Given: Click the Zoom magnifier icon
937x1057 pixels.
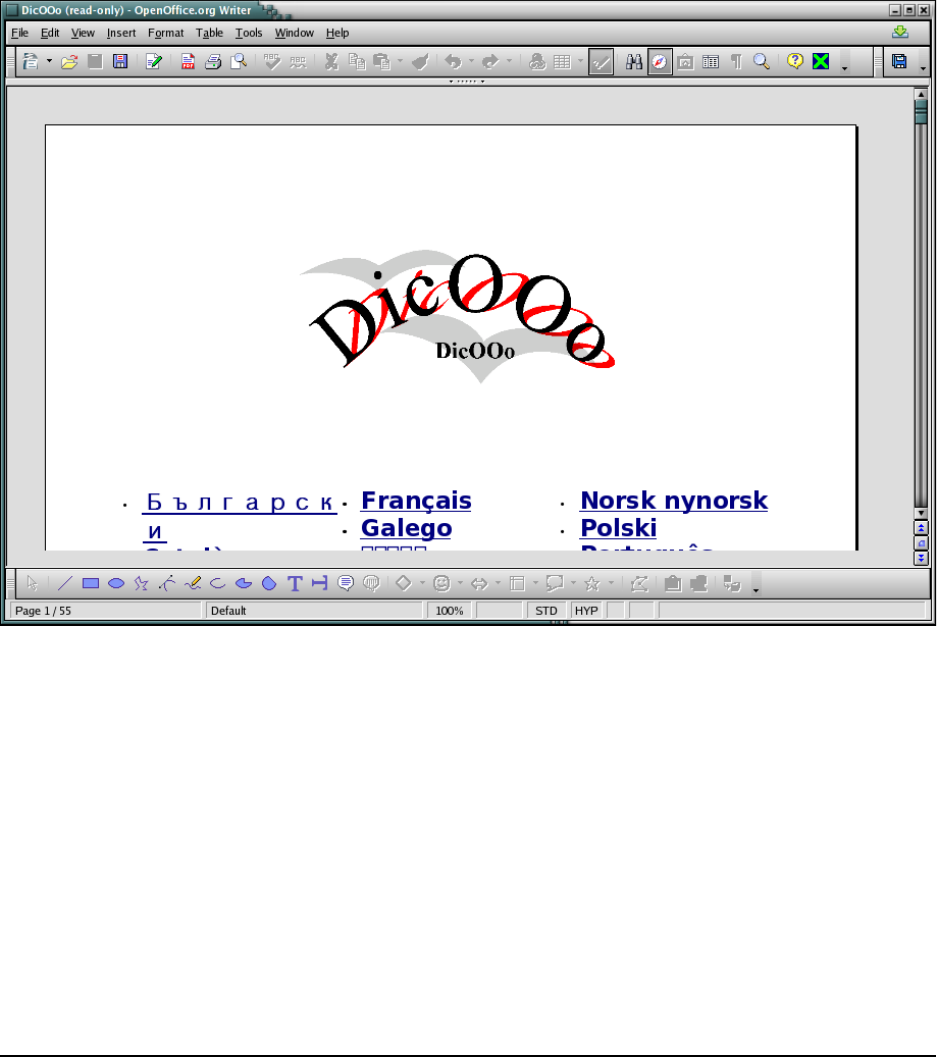Looking at the screenshot, I should pyautogui.click(x=761, y=62).
